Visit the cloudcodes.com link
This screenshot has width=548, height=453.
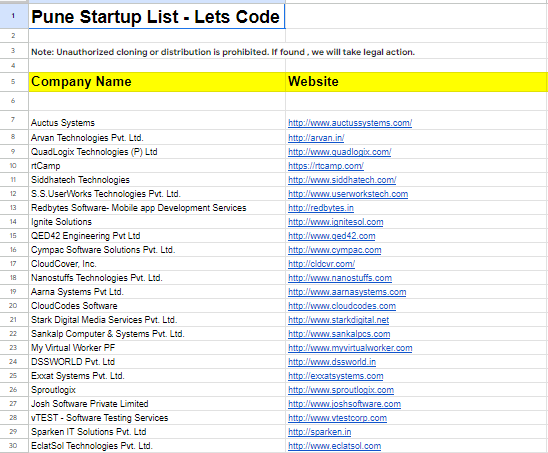(342, 306)
